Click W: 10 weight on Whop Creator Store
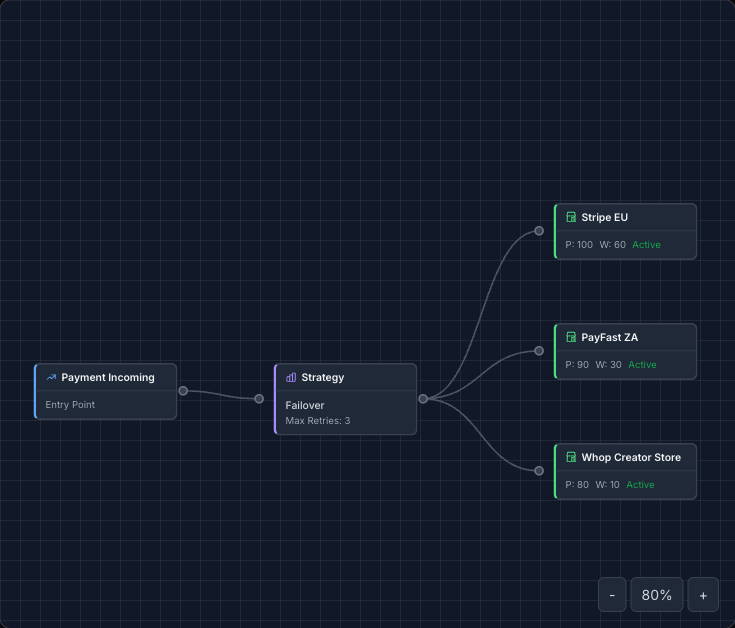The image size is (735, 628). (x=608, y=485)
